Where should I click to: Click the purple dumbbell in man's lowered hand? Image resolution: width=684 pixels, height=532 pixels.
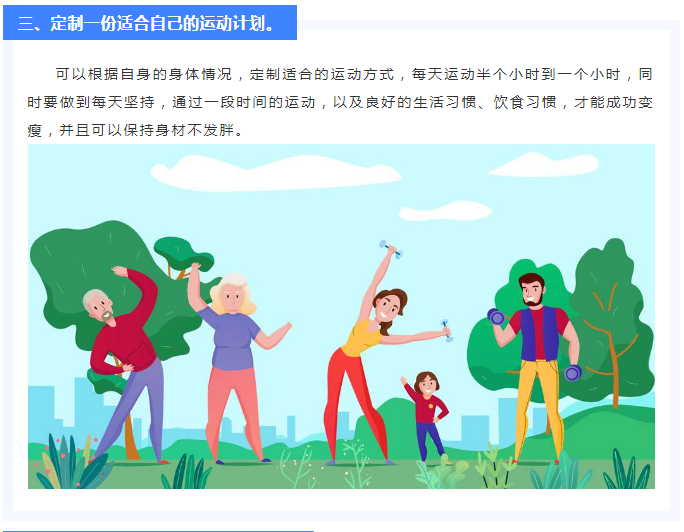pos(573,373)
